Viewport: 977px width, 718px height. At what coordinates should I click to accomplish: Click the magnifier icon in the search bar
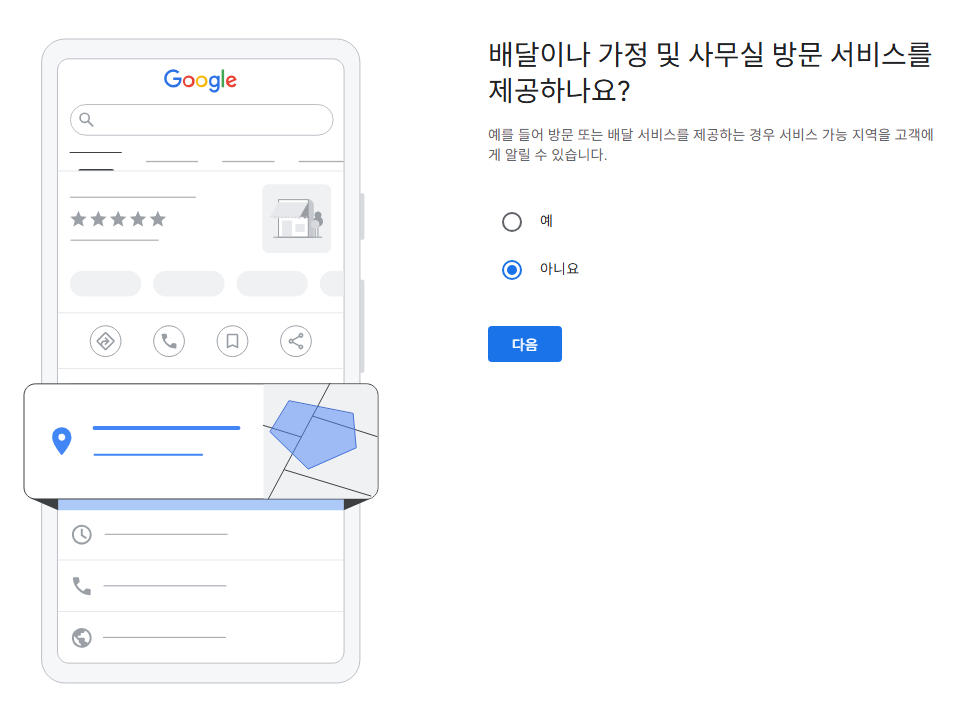(x=87, y=120)
